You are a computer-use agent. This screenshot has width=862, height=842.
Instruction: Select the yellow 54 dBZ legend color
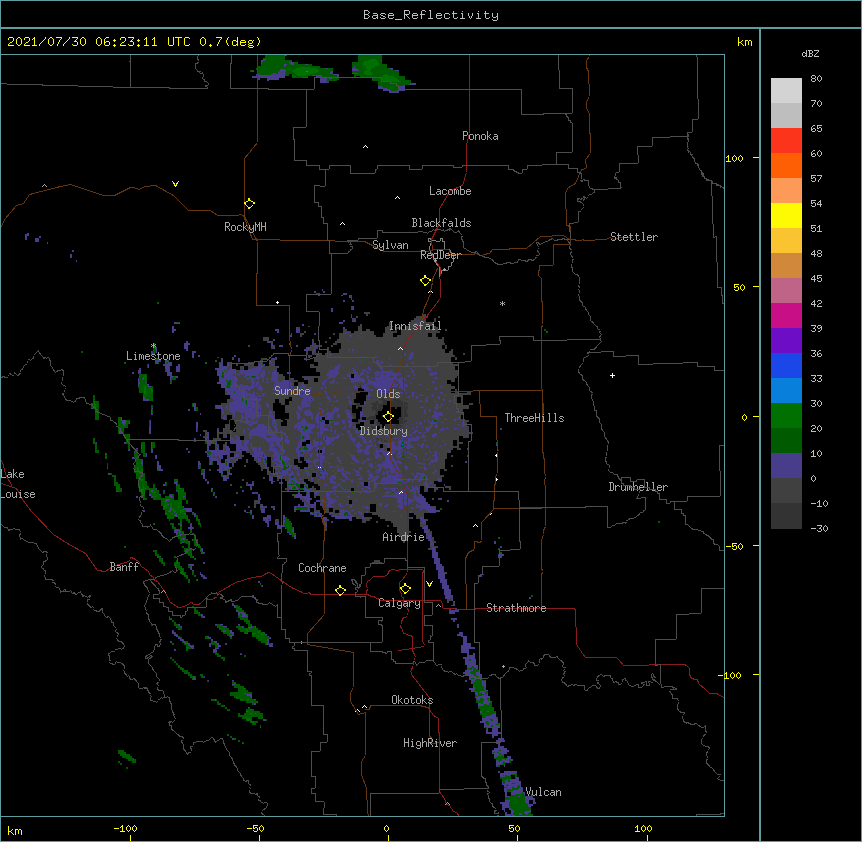click(786, 215)
